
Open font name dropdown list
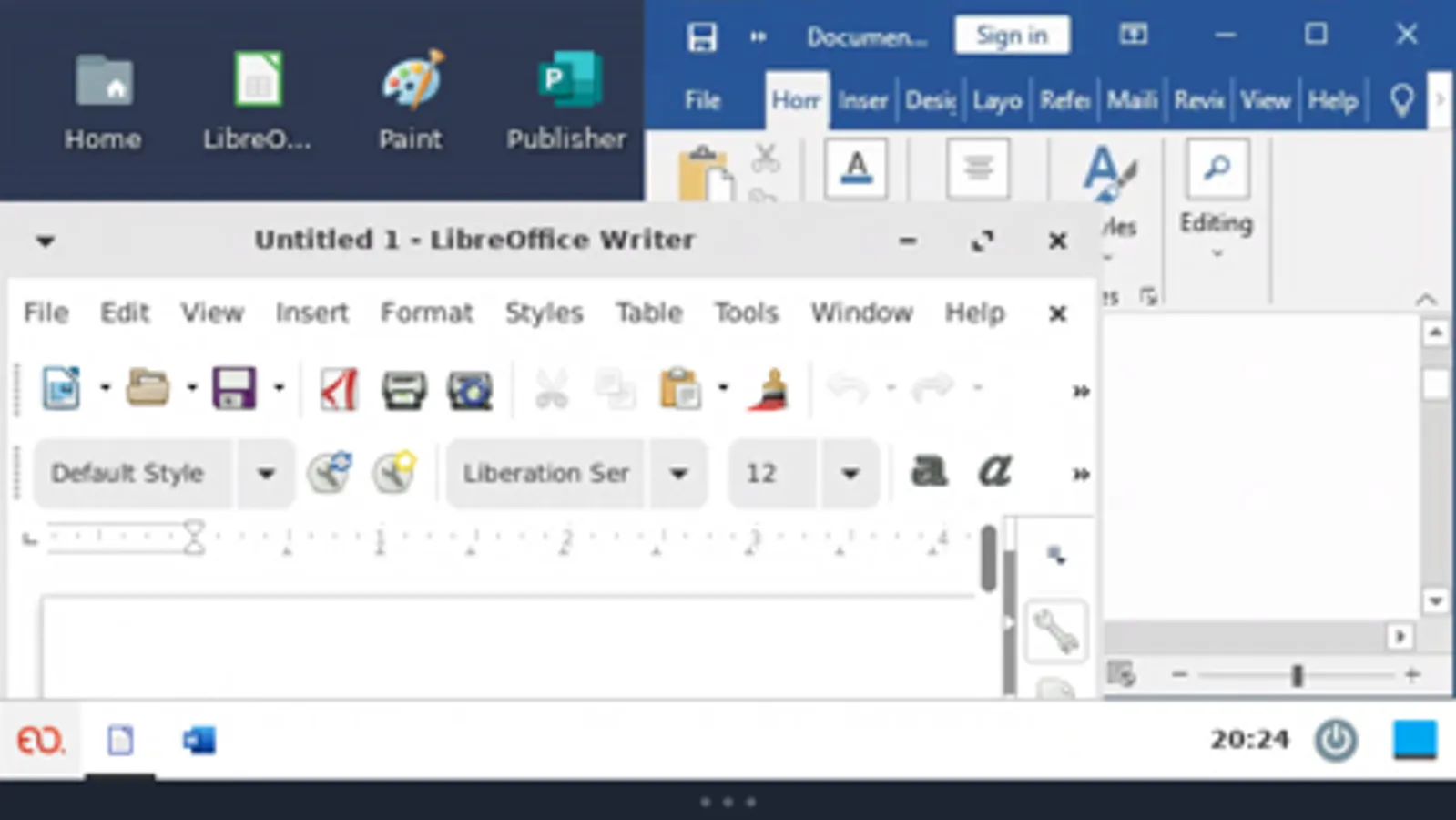(x=678, y=473)
